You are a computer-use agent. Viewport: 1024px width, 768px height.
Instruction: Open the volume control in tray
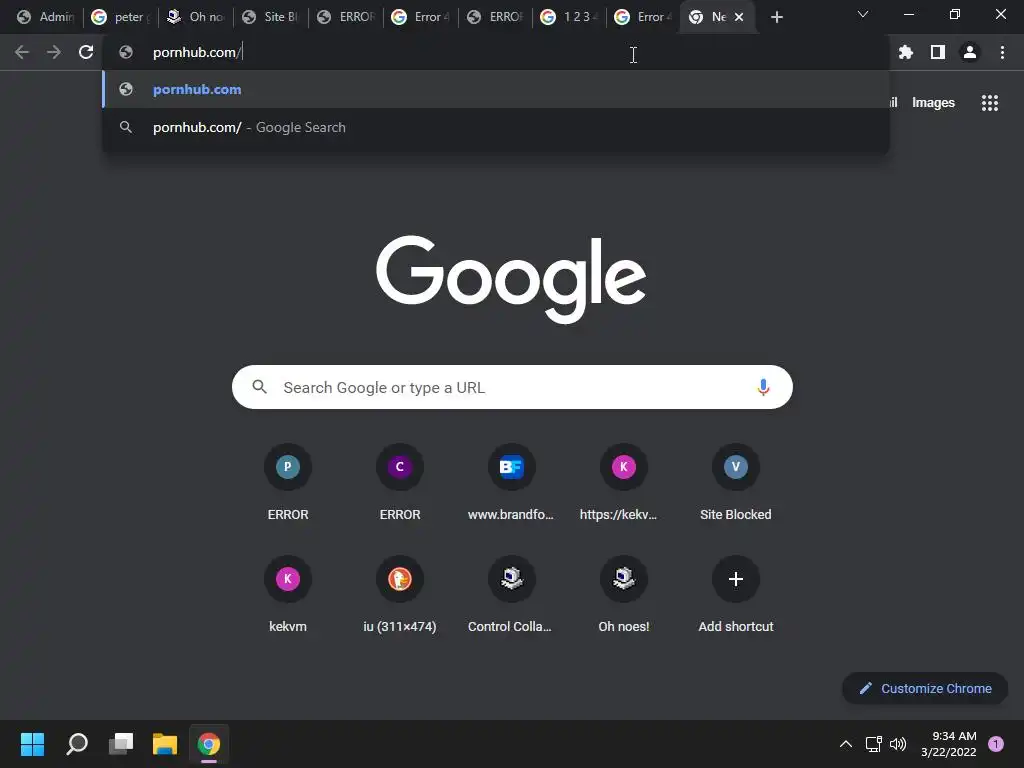pos(898,744)
